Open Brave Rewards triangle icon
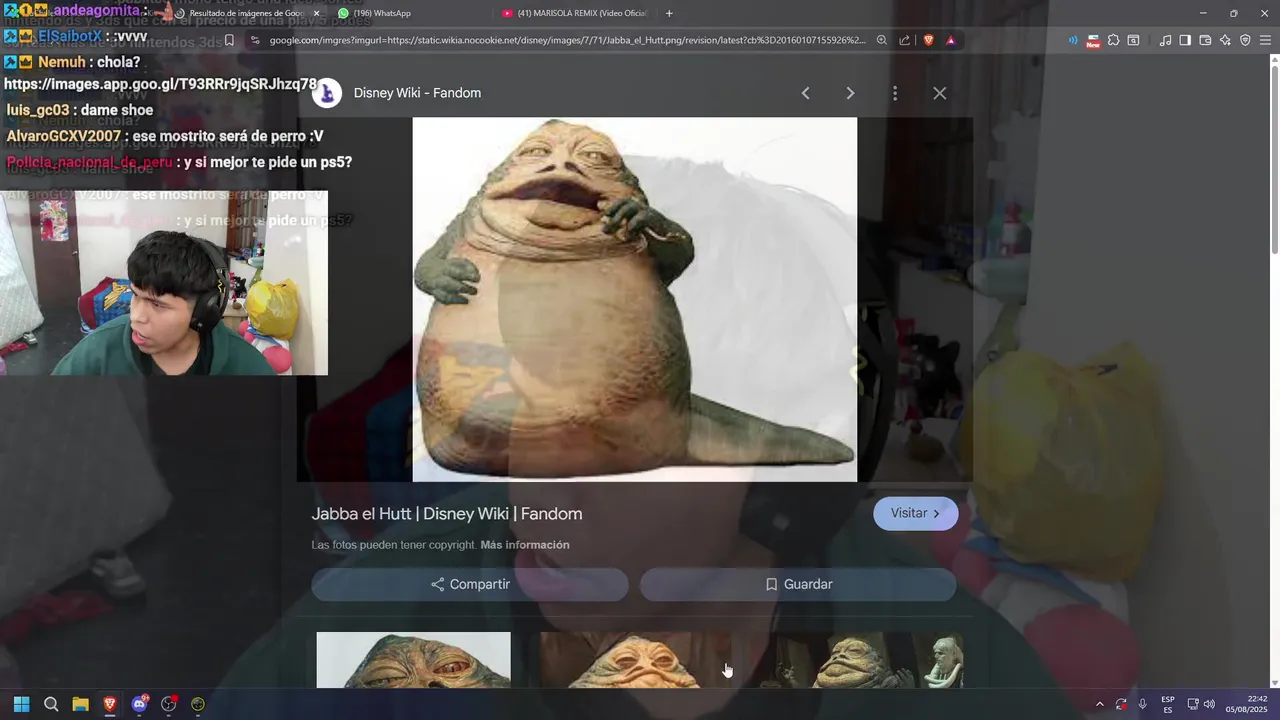Screen dimensions: 1280x720 click(950, 40)
